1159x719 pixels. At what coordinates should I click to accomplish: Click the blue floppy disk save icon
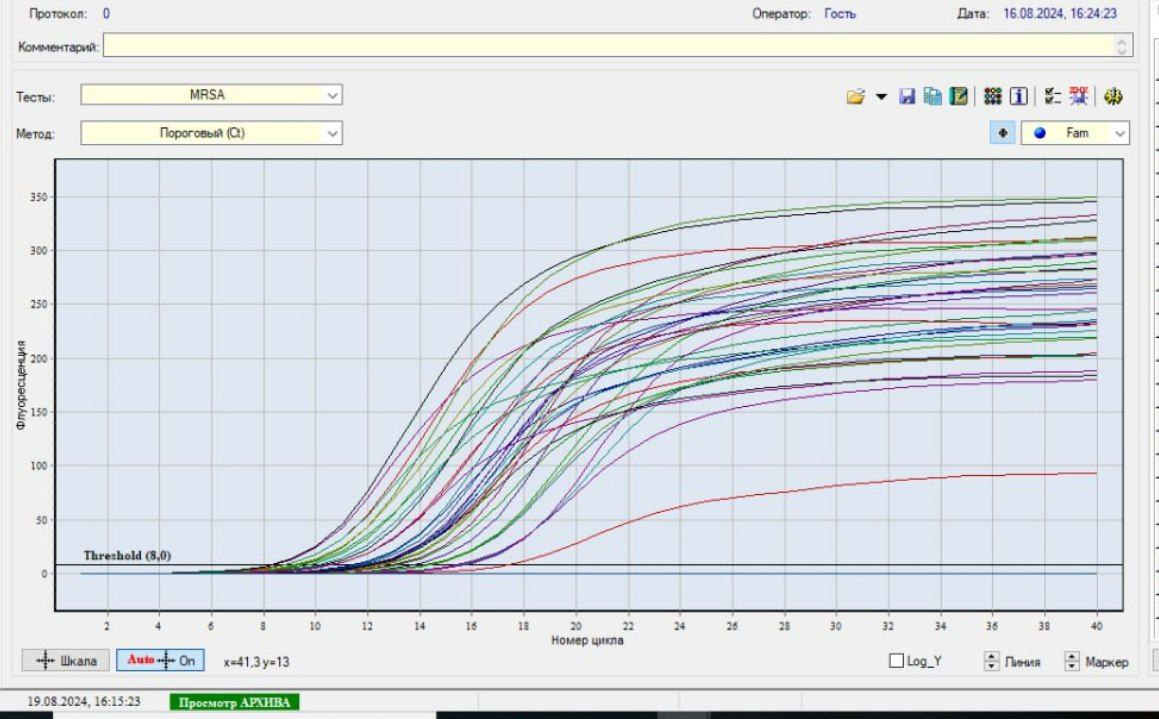[x=907, y=96]
